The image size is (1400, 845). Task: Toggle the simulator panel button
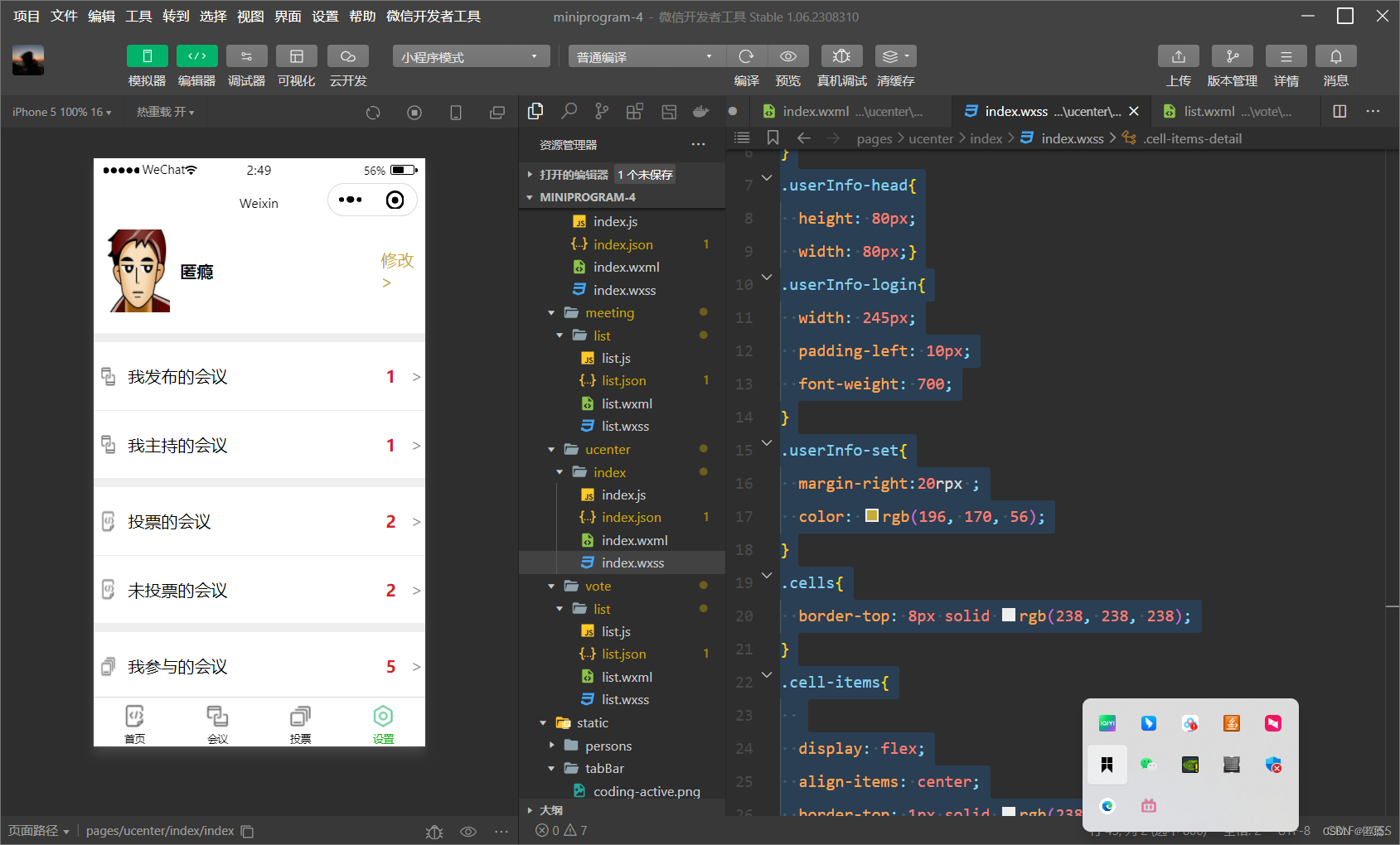click(147, 56)
